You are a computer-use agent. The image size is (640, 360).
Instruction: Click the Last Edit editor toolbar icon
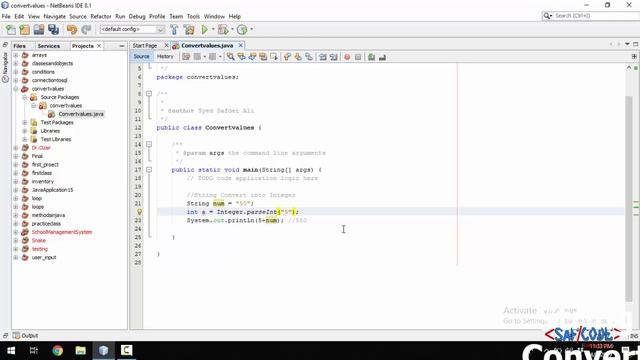(186, 57)
